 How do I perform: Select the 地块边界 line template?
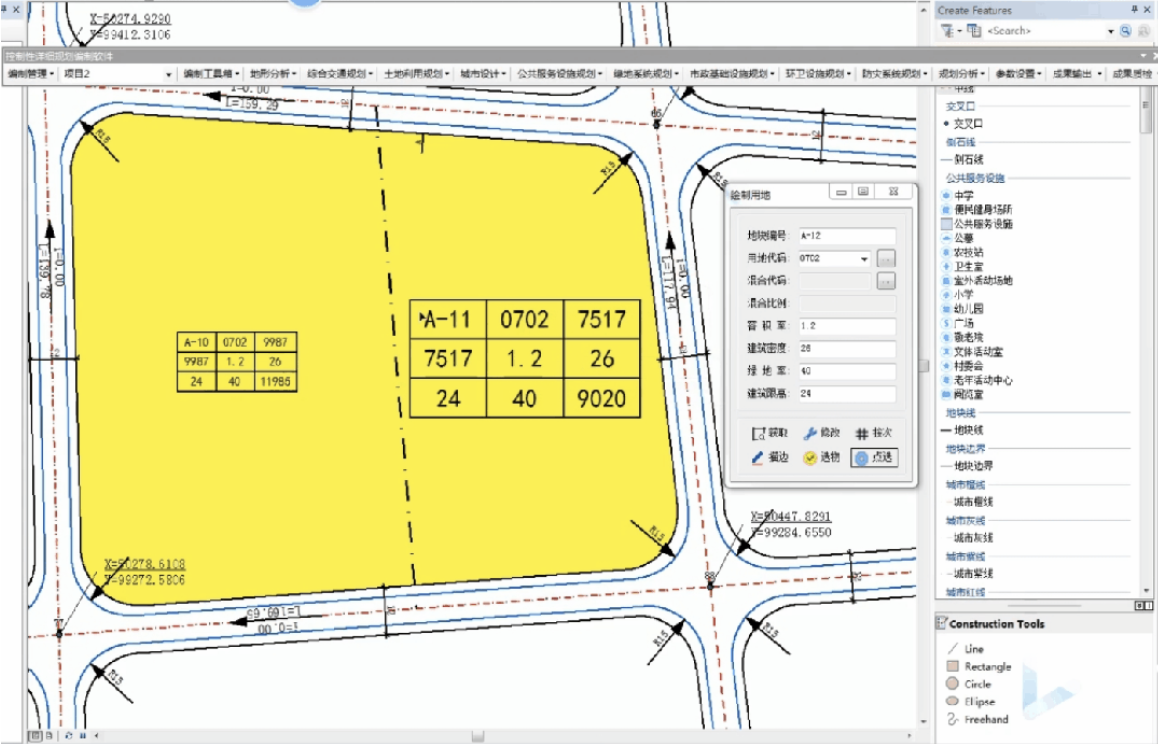click(x=967, y=466)
